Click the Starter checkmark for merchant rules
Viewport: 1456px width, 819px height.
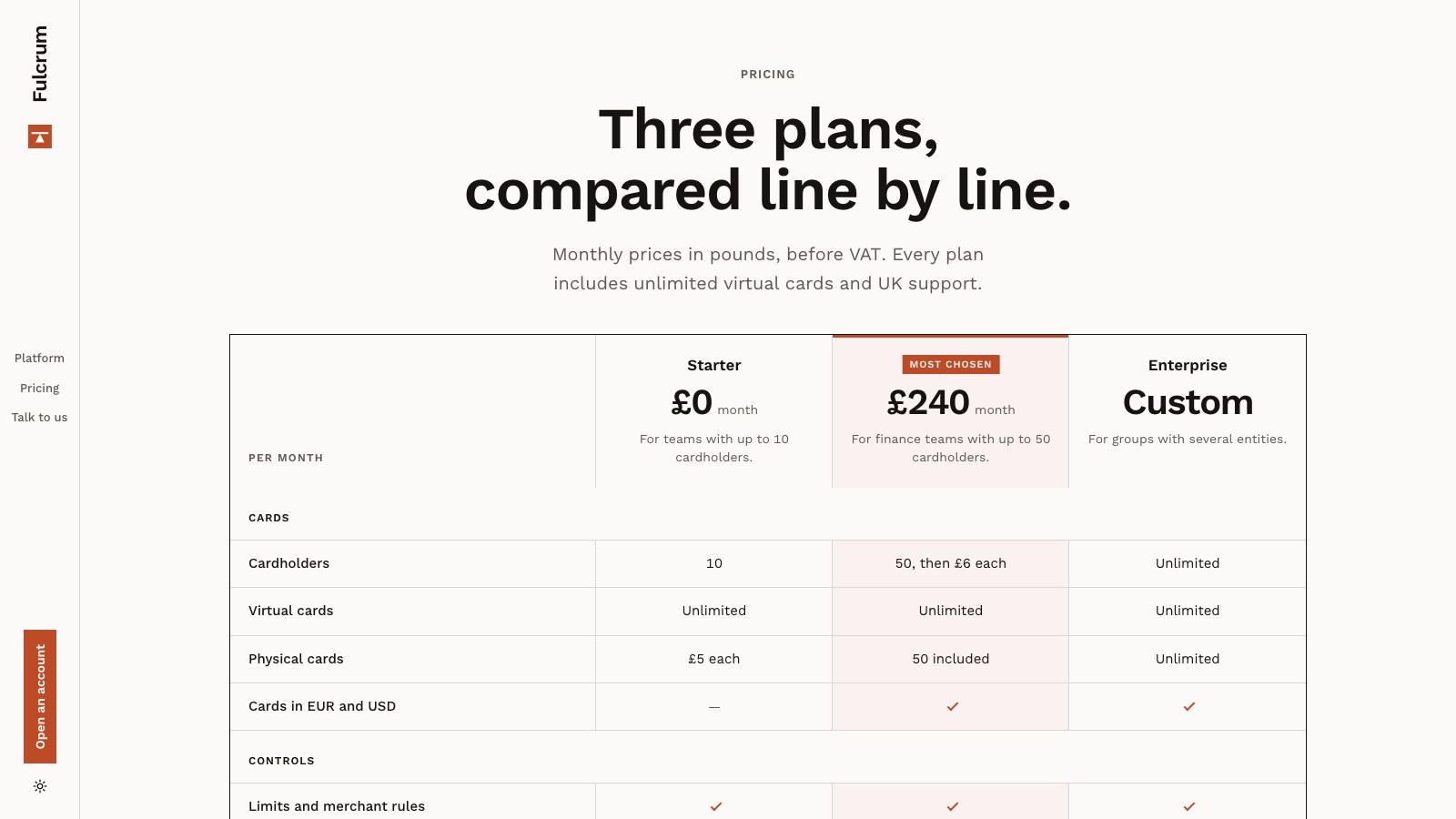click(715, 806)
